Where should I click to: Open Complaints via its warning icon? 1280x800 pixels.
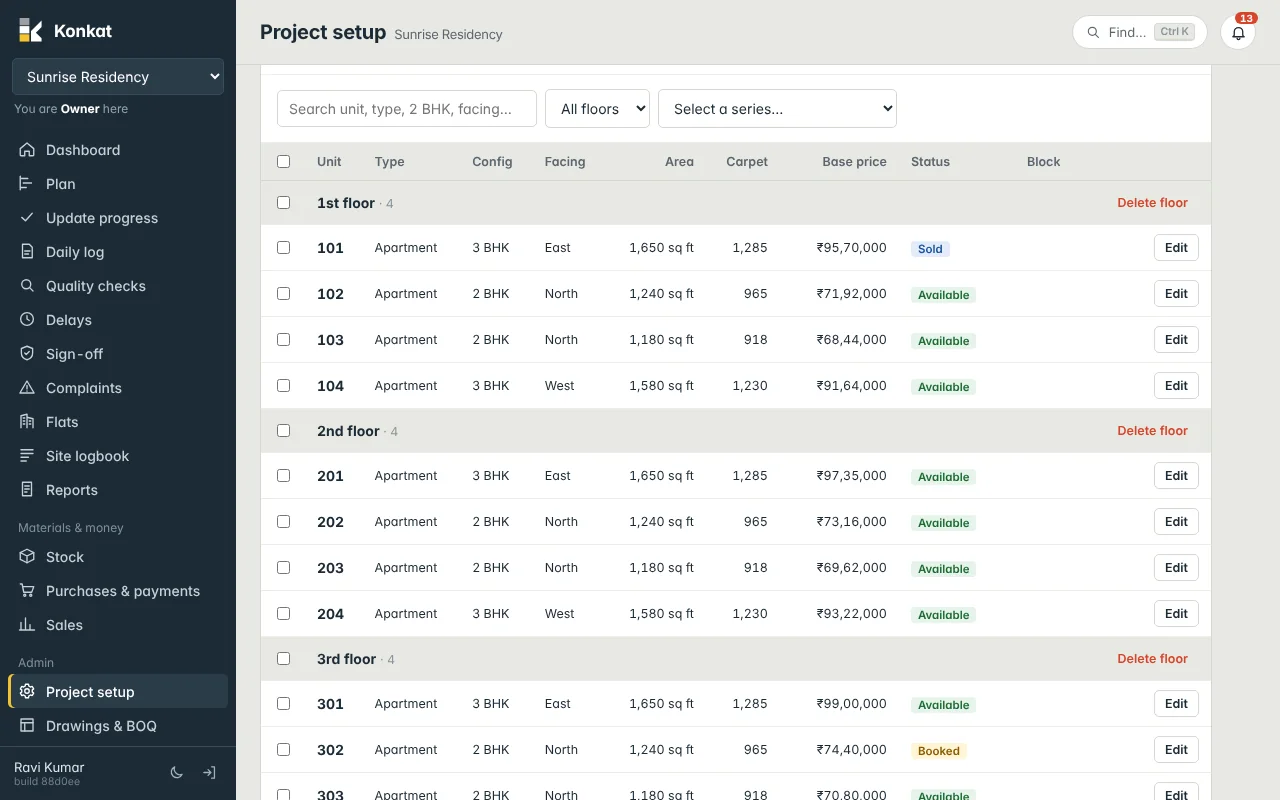point(27,388)
